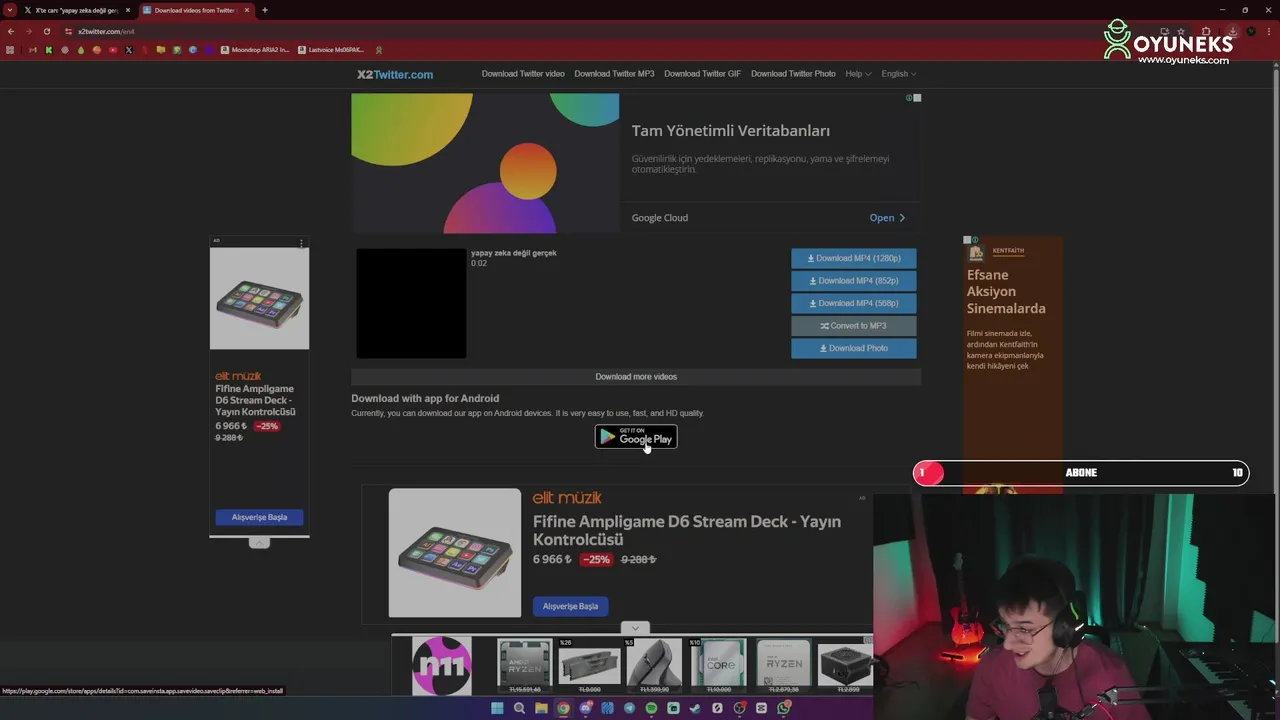Open the AMD Ryzen product priced 15.691,48
Image resolution: width=1280 pixels, height=720 pixels.
click(524, 666)
